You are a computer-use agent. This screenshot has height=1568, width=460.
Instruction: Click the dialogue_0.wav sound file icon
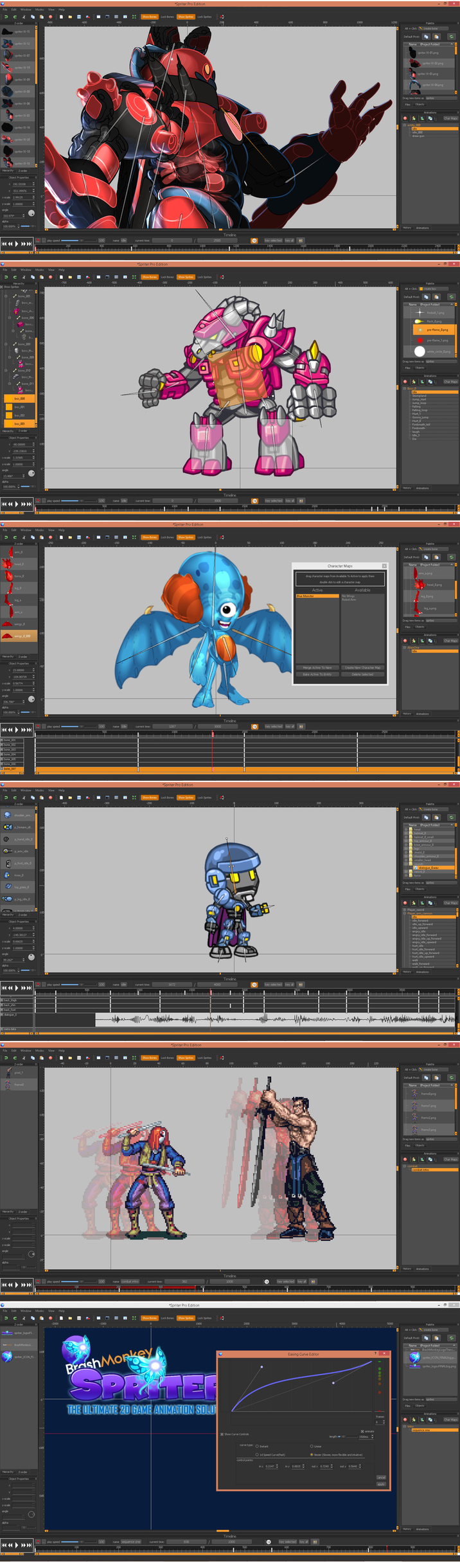(416, 868)
